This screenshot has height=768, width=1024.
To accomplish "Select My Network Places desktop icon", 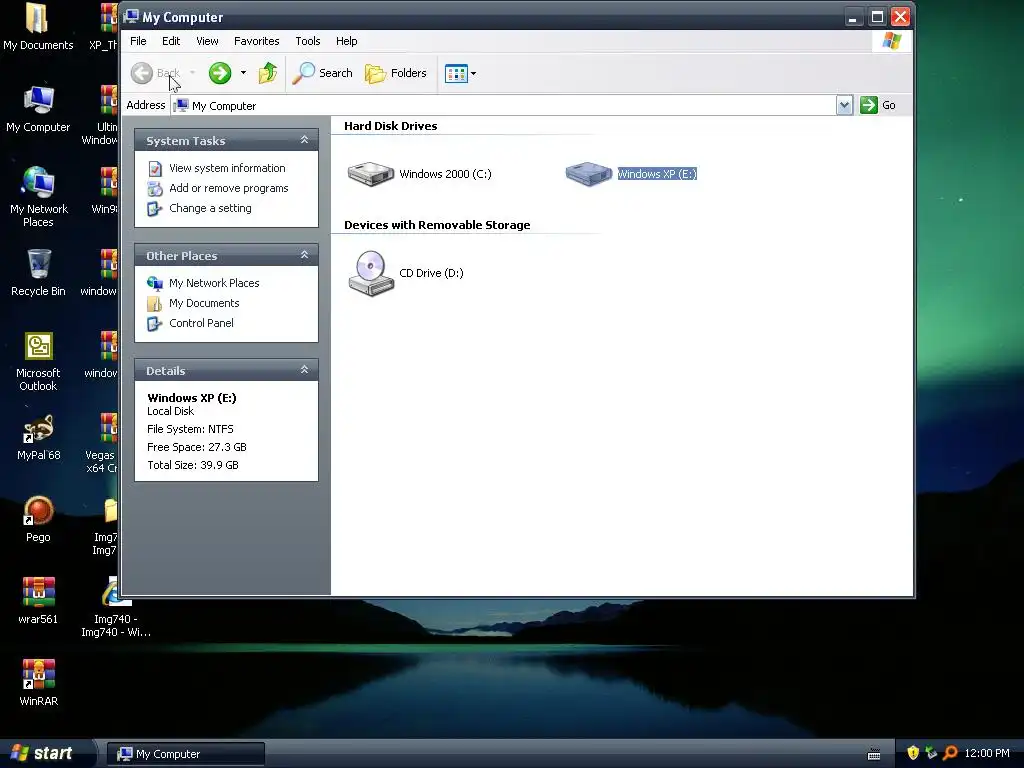I will (x=38, y=197).
